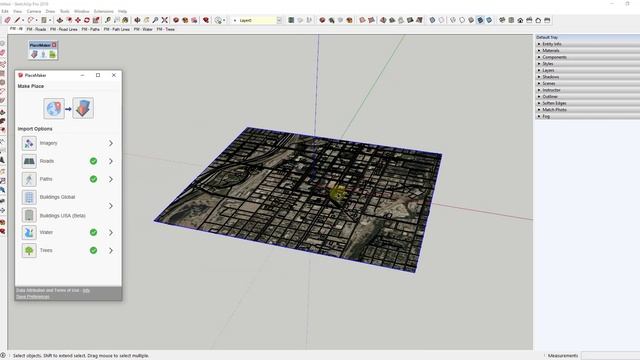Expand the Layers tray panel
Screen dimensions: 640x360
coord(588,70)
